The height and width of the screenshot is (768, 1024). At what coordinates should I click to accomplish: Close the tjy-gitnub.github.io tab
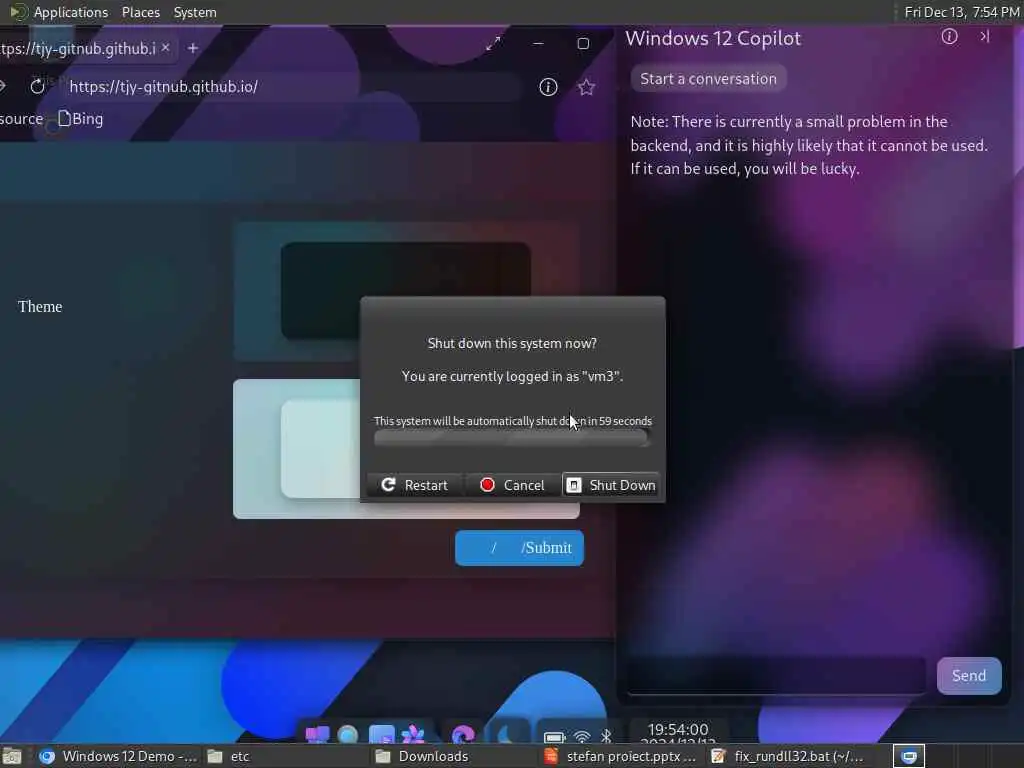(166, 48)
